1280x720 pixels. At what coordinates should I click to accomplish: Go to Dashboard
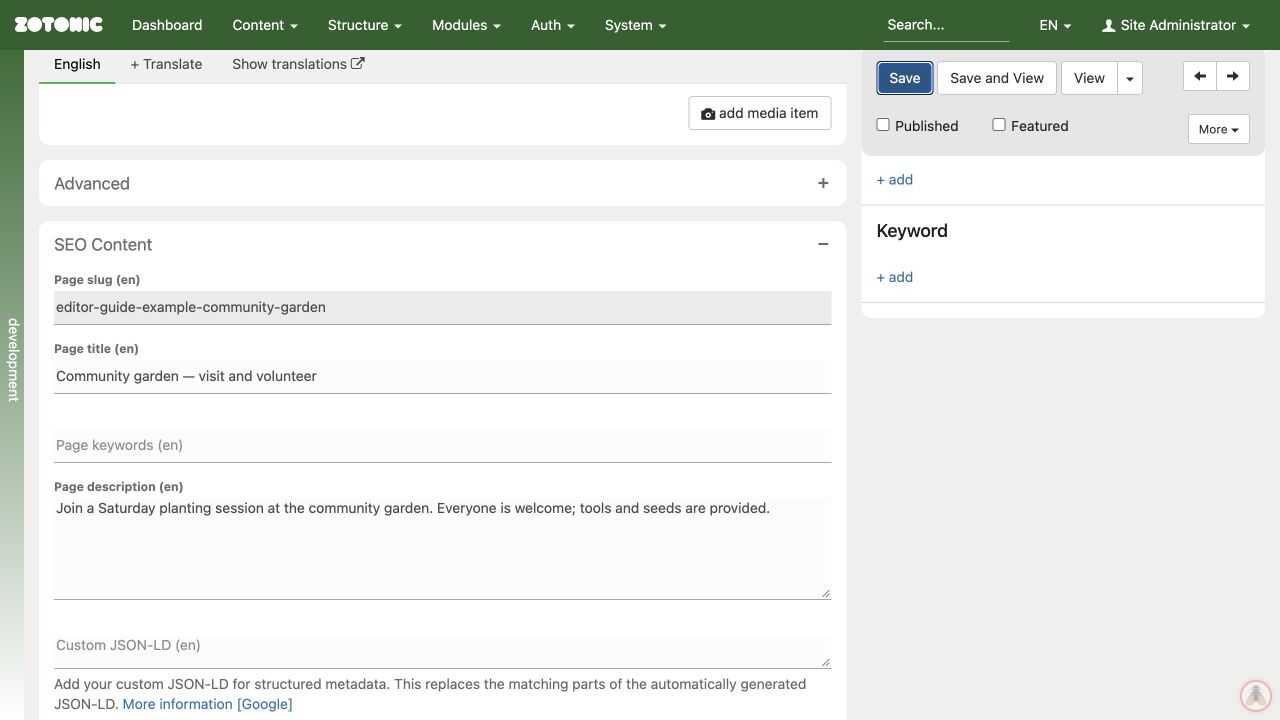pos(167,25)
